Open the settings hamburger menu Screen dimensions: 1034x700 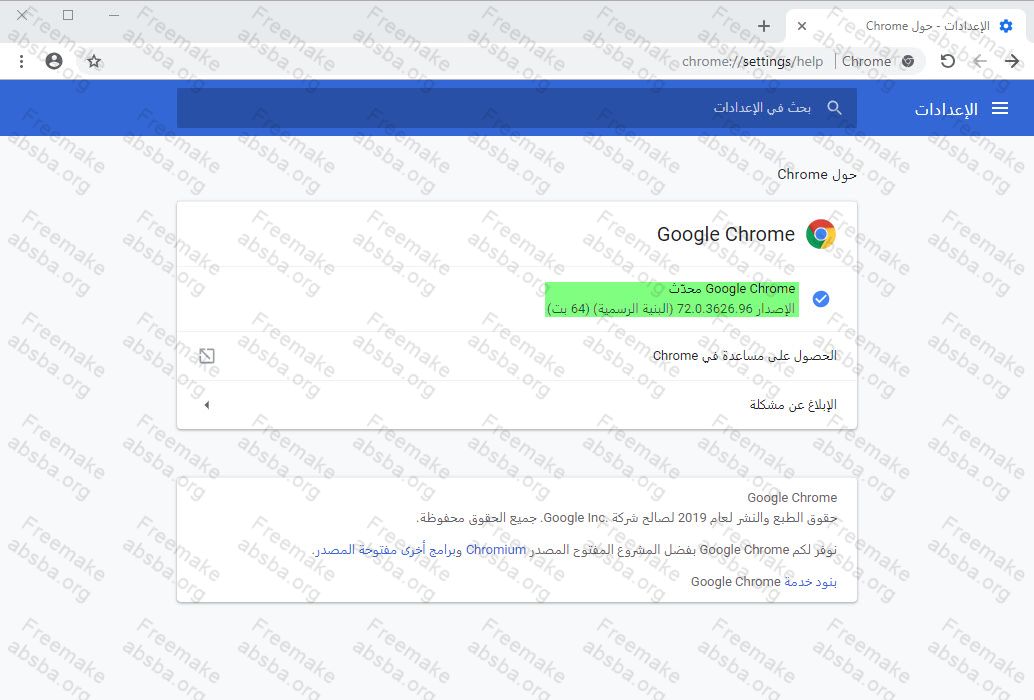[1000, 108]
